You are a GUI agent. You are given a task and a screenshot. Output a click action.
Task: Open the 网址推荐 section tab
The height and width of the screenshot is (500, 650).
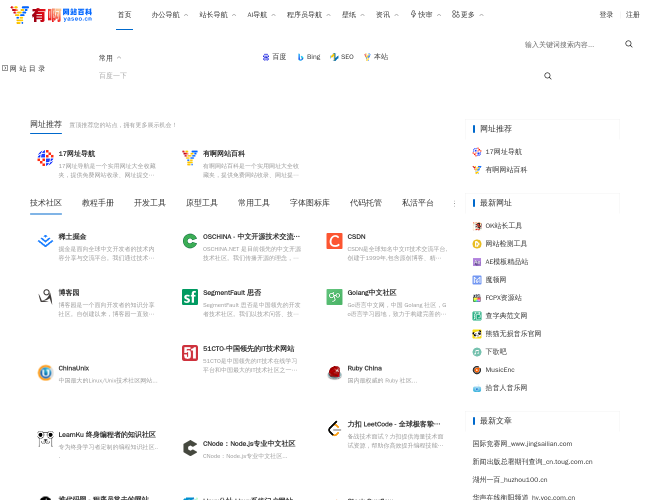pos(46,124)
